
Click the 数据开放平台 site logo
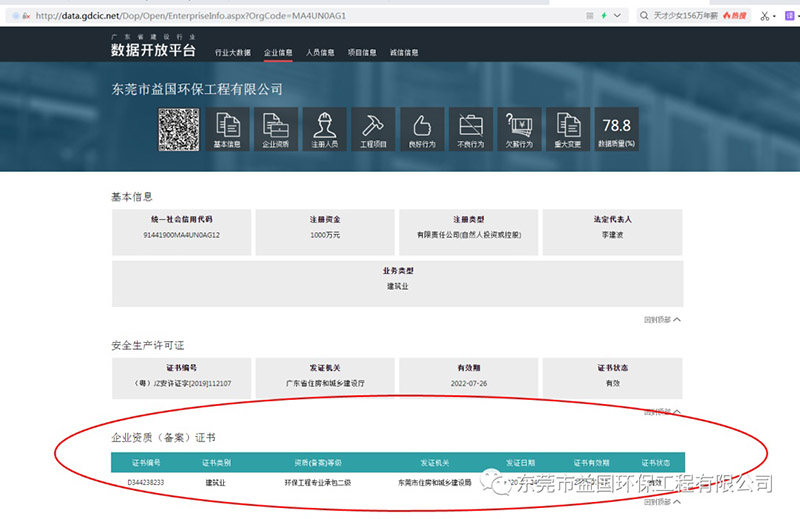coord(153,45)
